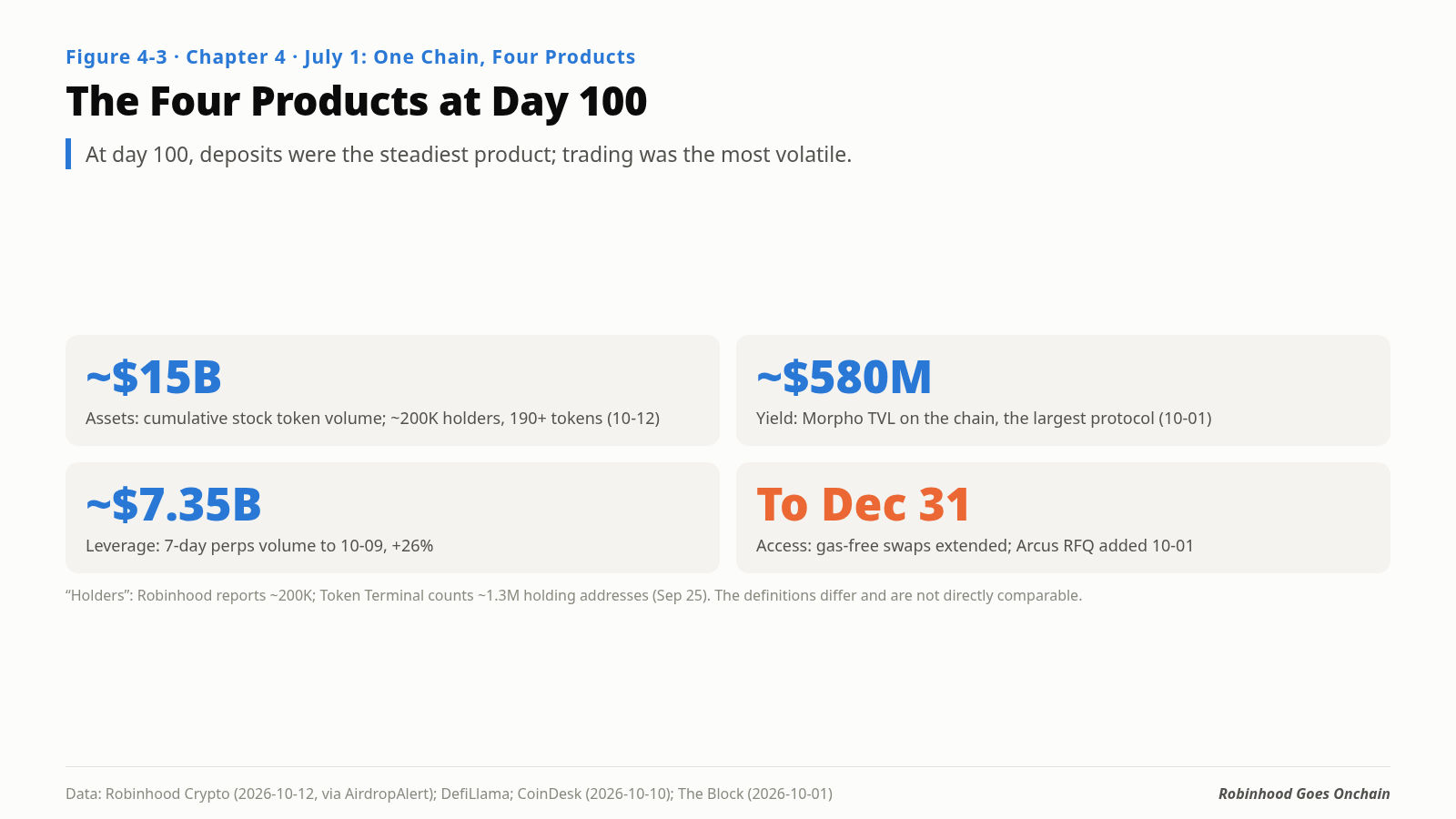Click the blue accent bar beside the subtitle
The image size is (1456, 819).
click(68, 154)
